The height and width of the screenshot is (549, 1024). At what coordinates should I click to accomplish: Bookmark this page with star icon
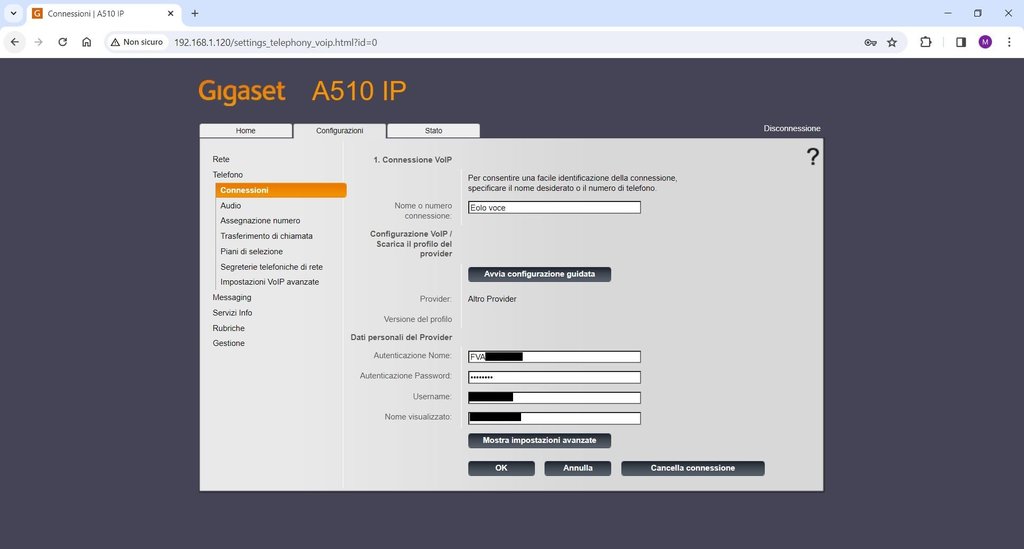coord(892,42)
